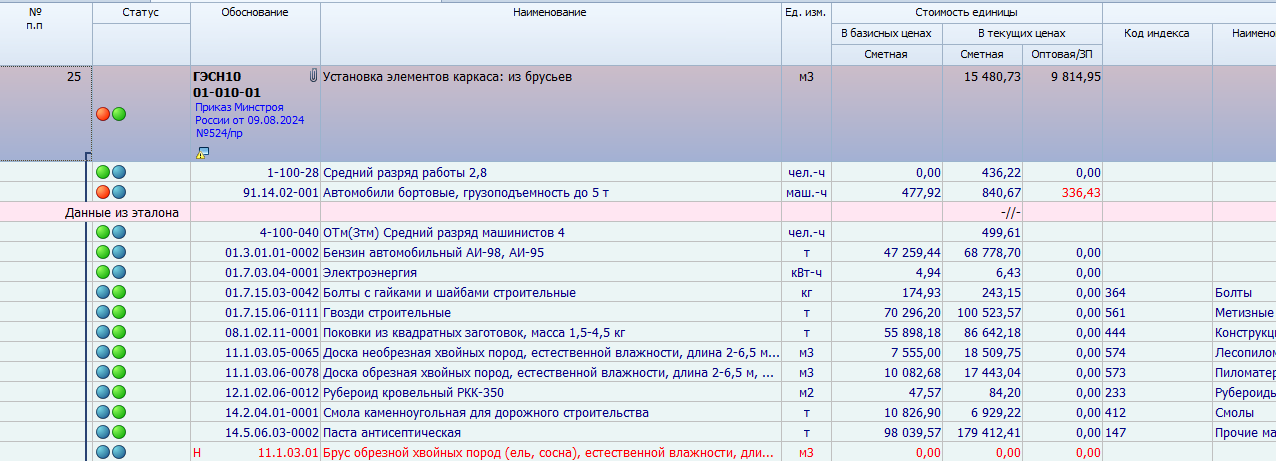Click the Ед. изм. column header
1276x461 pixels.
point(805,12)
